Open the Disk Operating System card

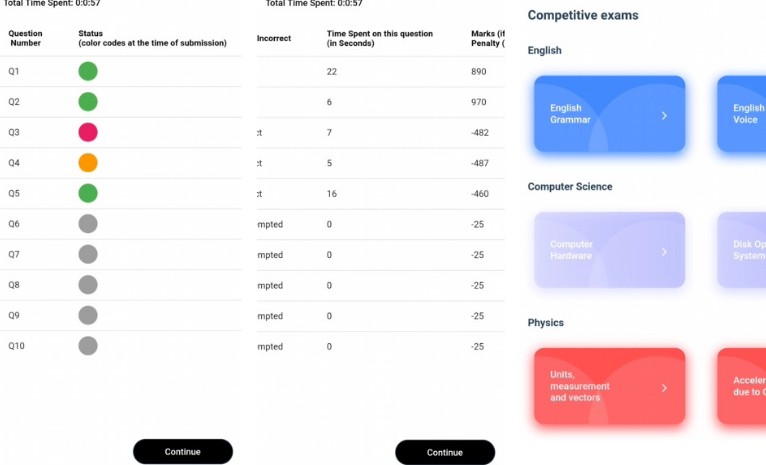click(742, 250)
